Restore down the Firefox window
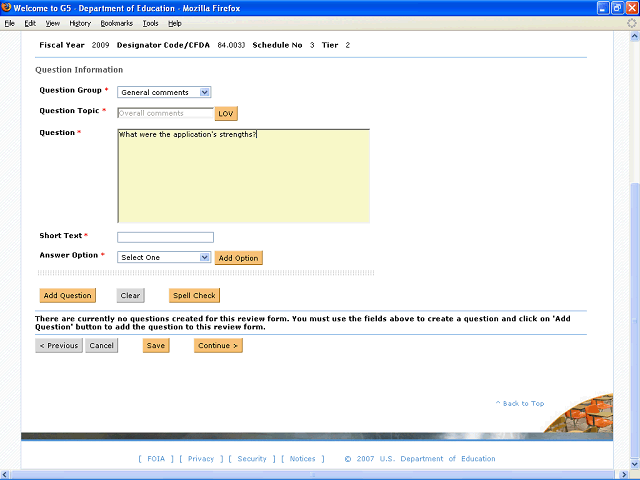Viewport: 640px width, 480px height. [x=618, y=8]
